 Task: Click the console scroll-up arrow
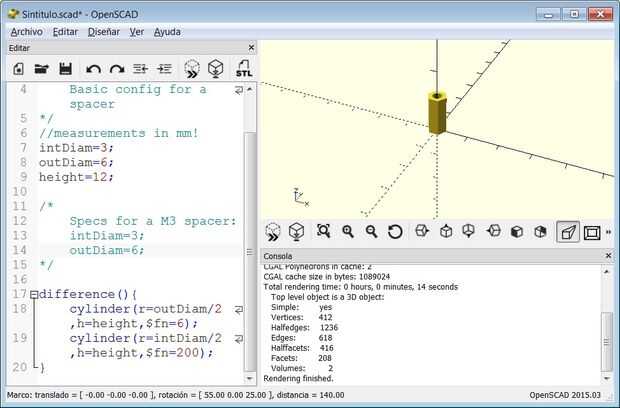(x=607, y=271)
